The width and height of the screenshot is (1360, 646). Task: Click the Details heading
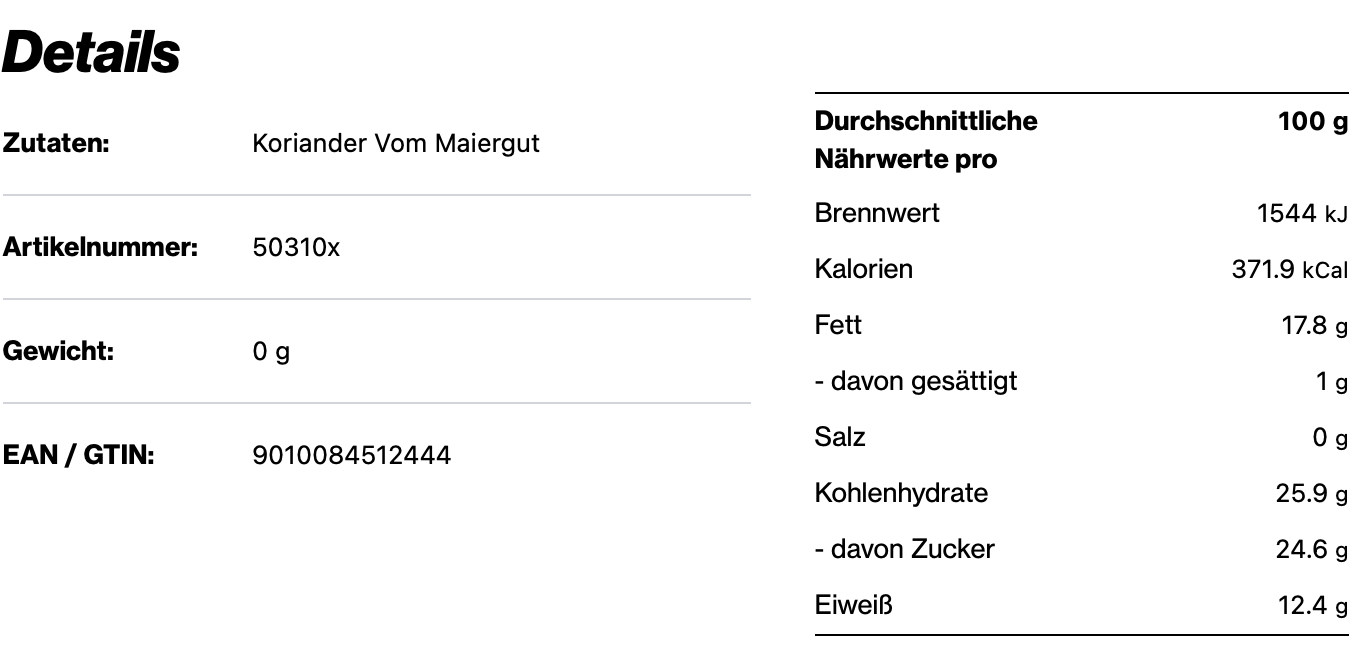(91, 52)
